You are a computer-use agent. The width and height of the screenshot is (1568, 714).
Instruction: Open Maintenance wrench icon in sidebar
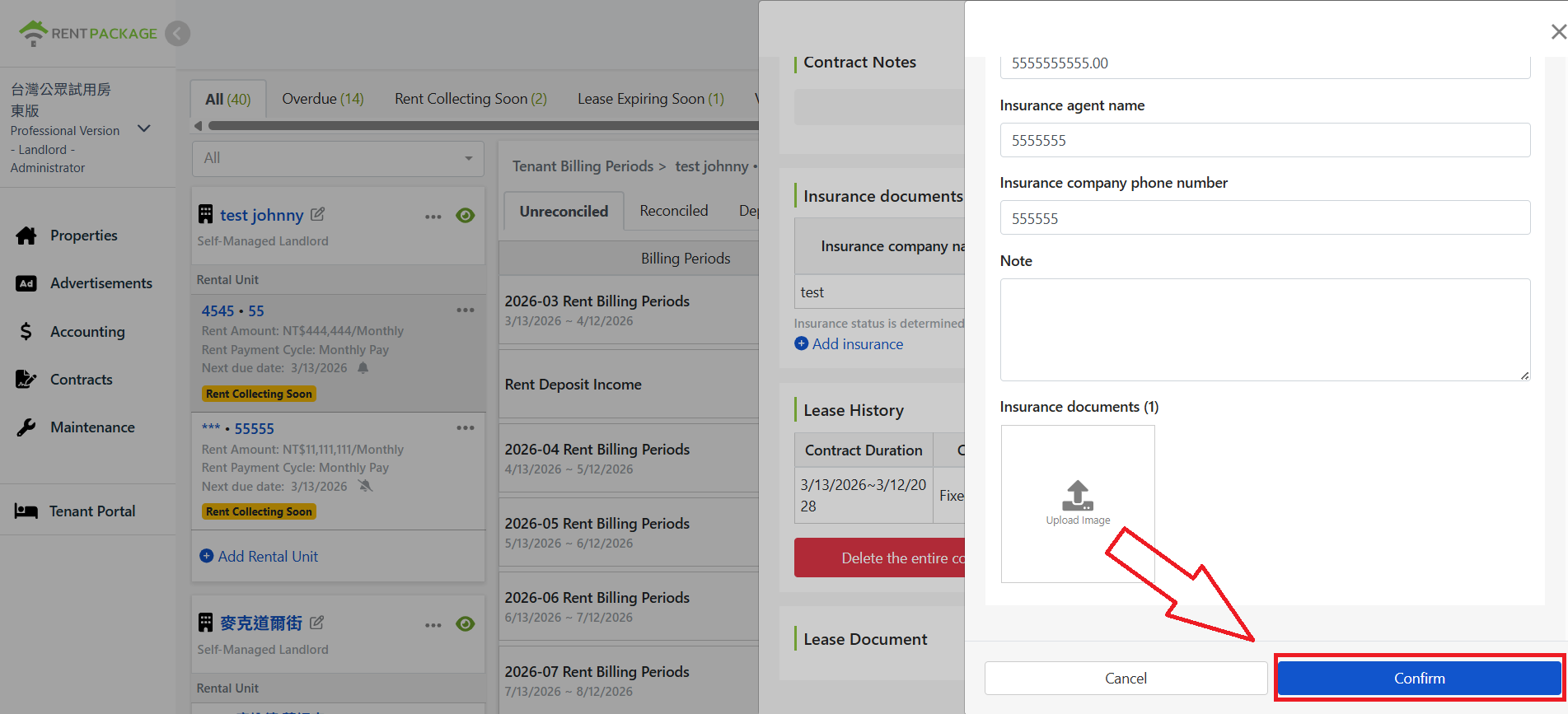coord(26,427)
